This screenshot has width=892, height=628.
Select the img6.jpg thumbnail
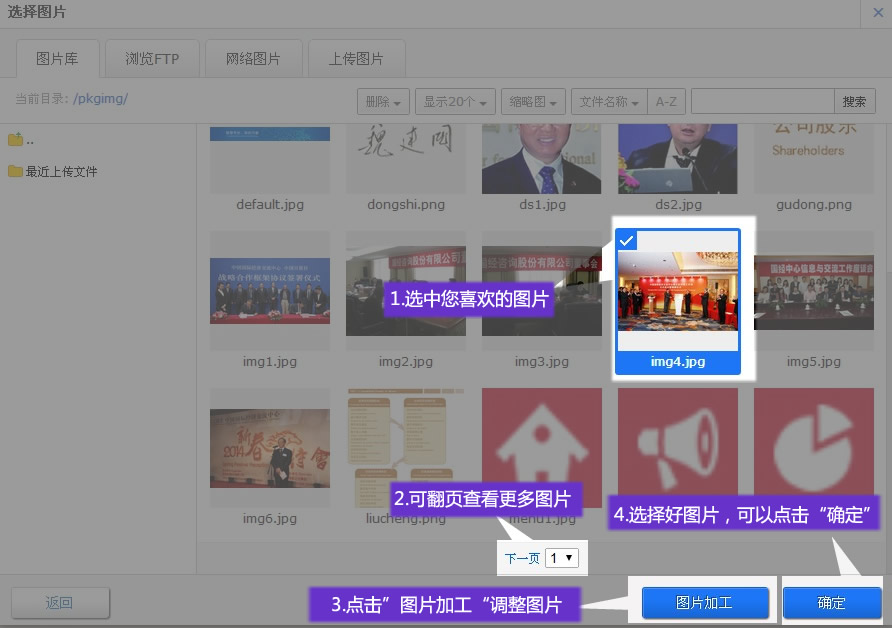click(x=270, y=448)
